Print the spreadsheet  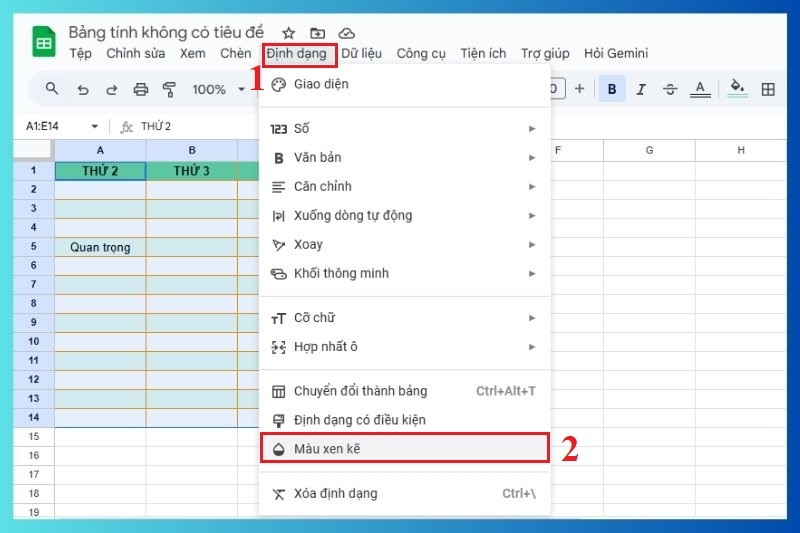[x=140, y=90]
